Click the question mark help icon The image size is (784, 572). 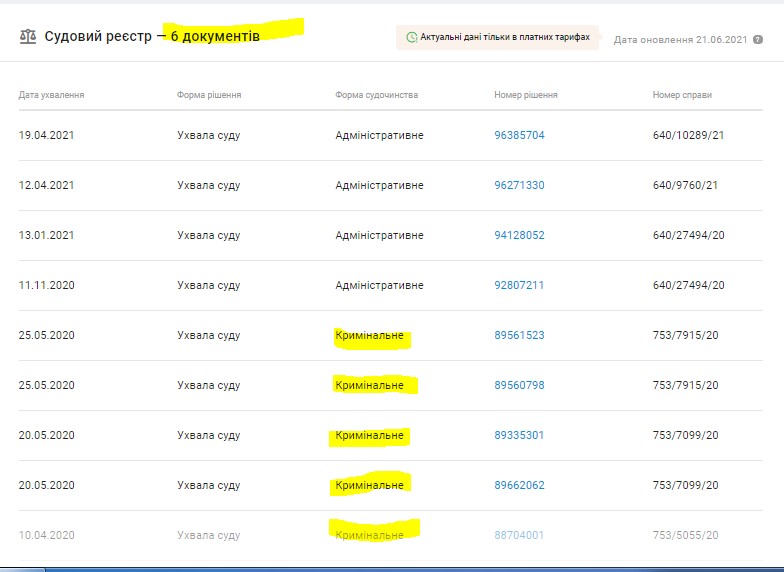758,40
